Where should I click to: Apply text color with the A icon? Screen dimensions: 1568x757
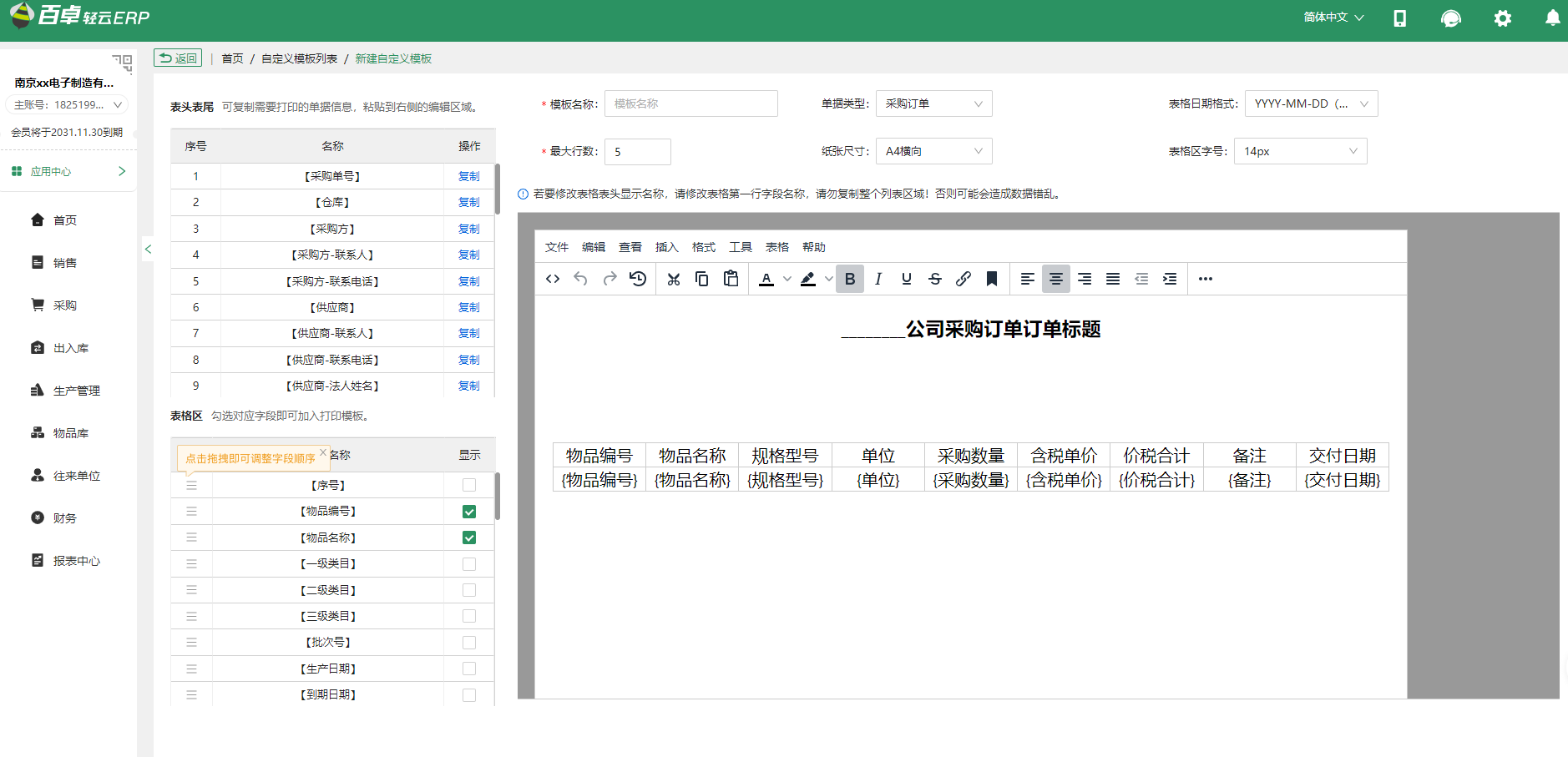pos(766,279)
